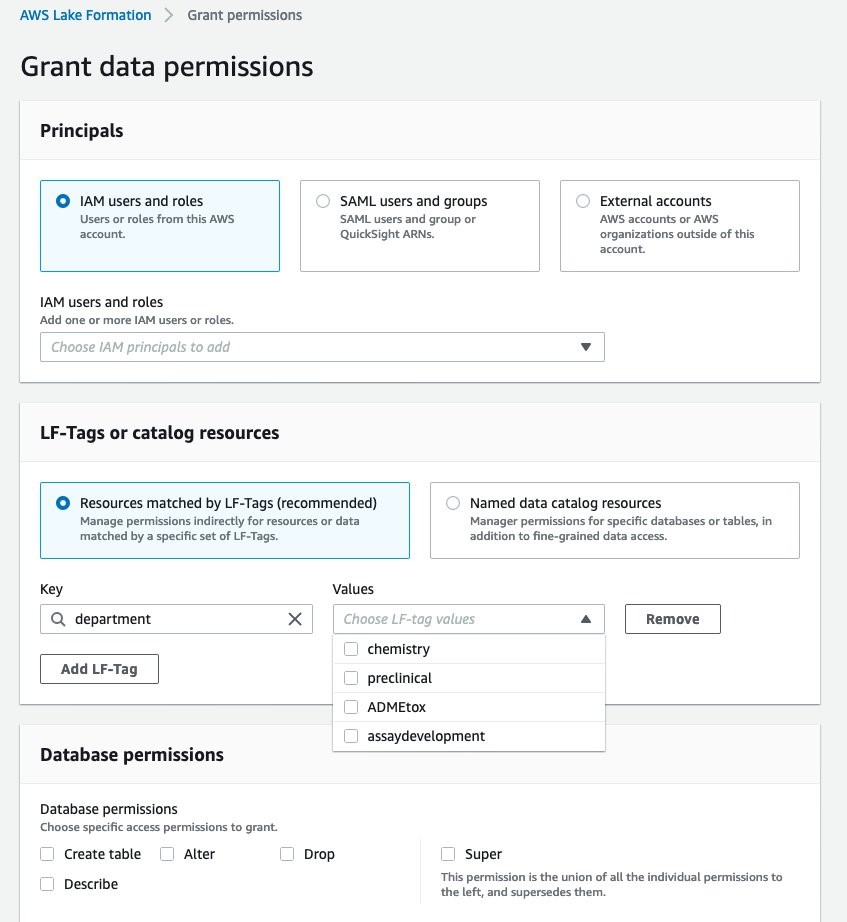The width and height of the screenshot is (847, 922).
Task: Enable Create table database permission
Action: coord(47,854)
